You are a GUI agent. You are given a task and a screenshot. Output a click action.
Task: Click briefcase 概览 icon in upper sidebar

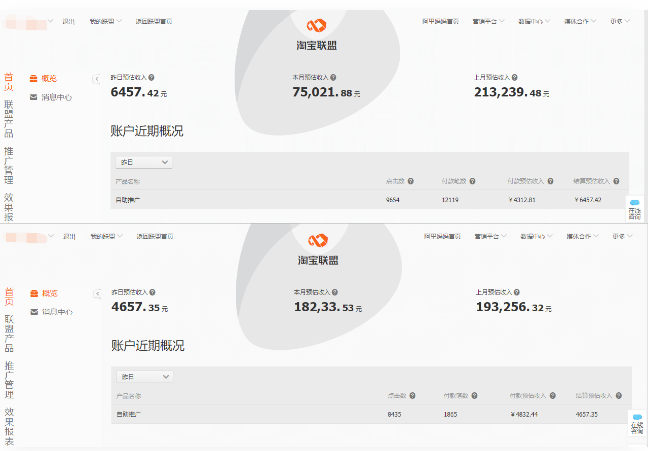point(34,78)
